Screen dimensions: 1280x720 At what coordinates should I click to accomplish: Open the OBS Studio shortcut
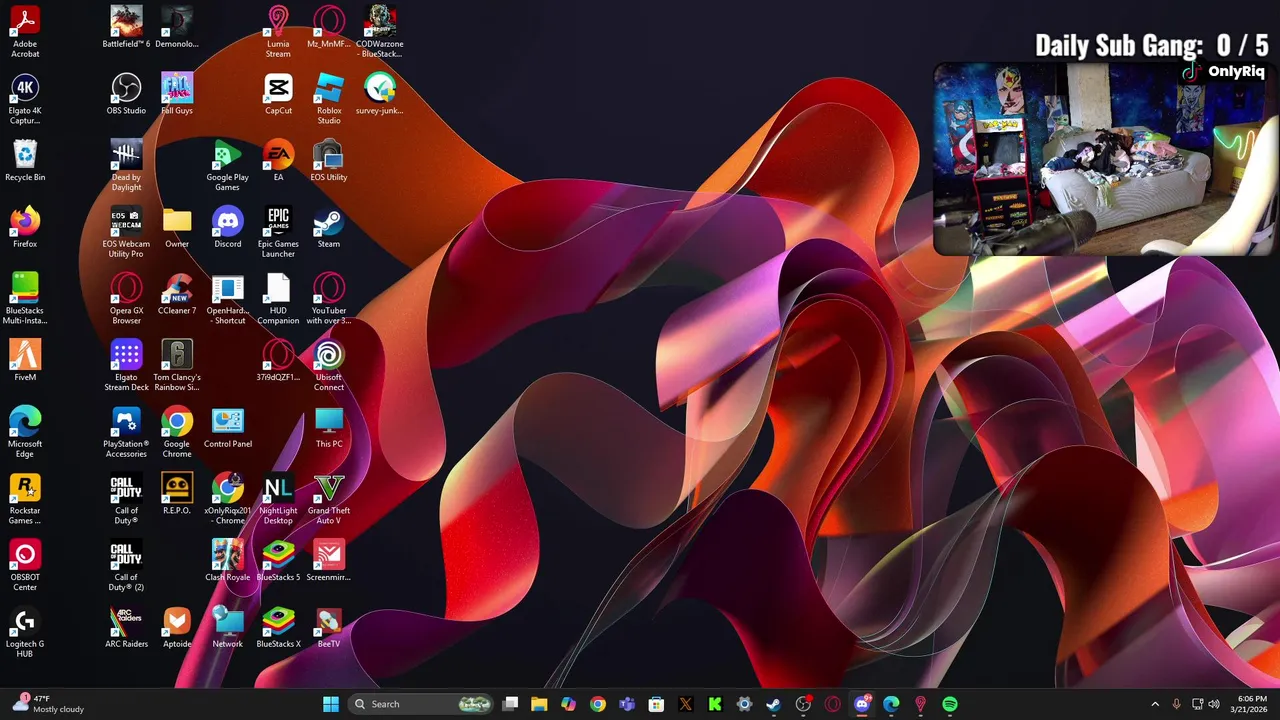[x=126, y=94]
